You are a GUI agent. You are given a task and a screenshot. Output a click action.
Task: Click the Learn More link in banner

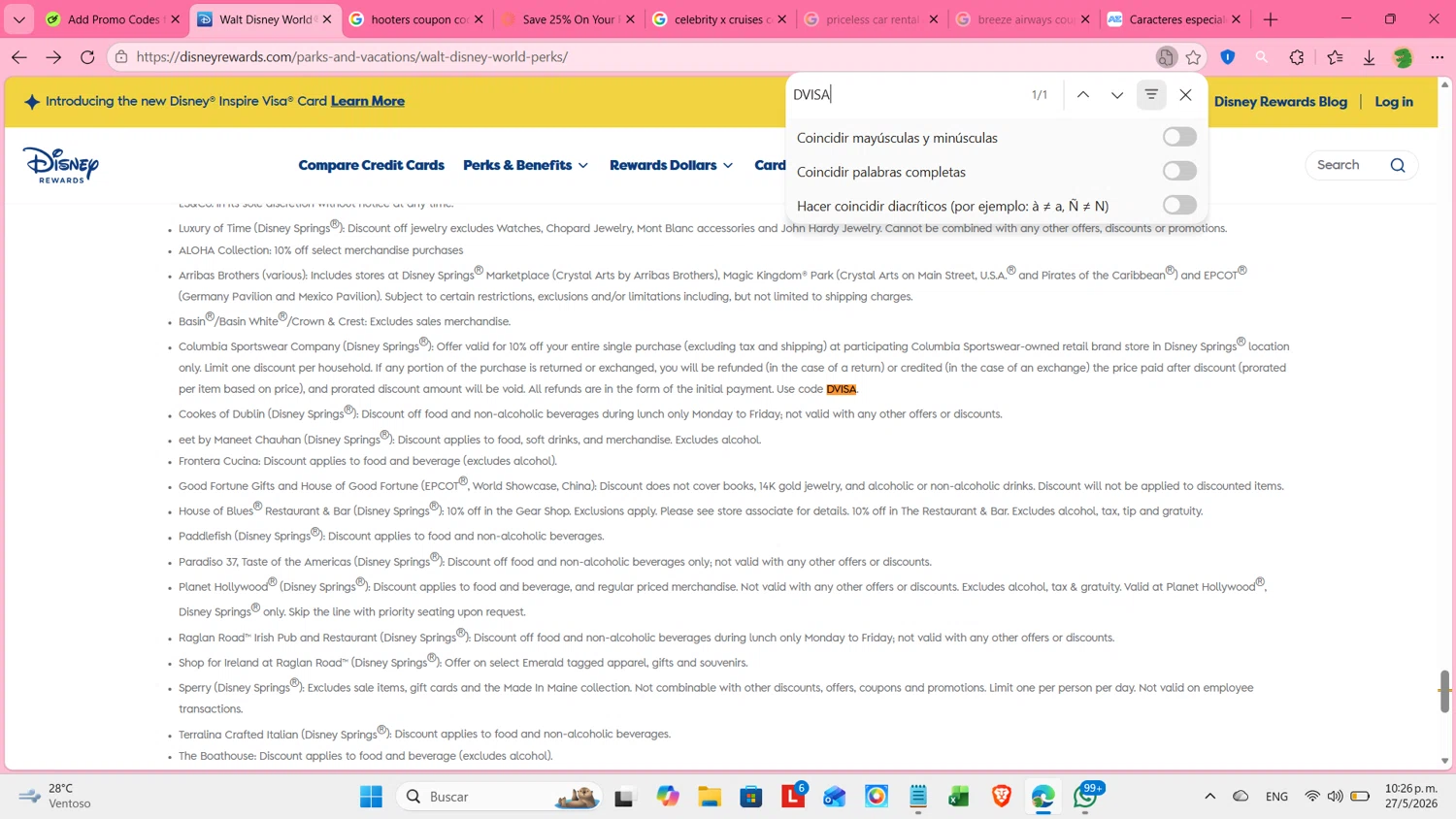click(x=368, y=101)
